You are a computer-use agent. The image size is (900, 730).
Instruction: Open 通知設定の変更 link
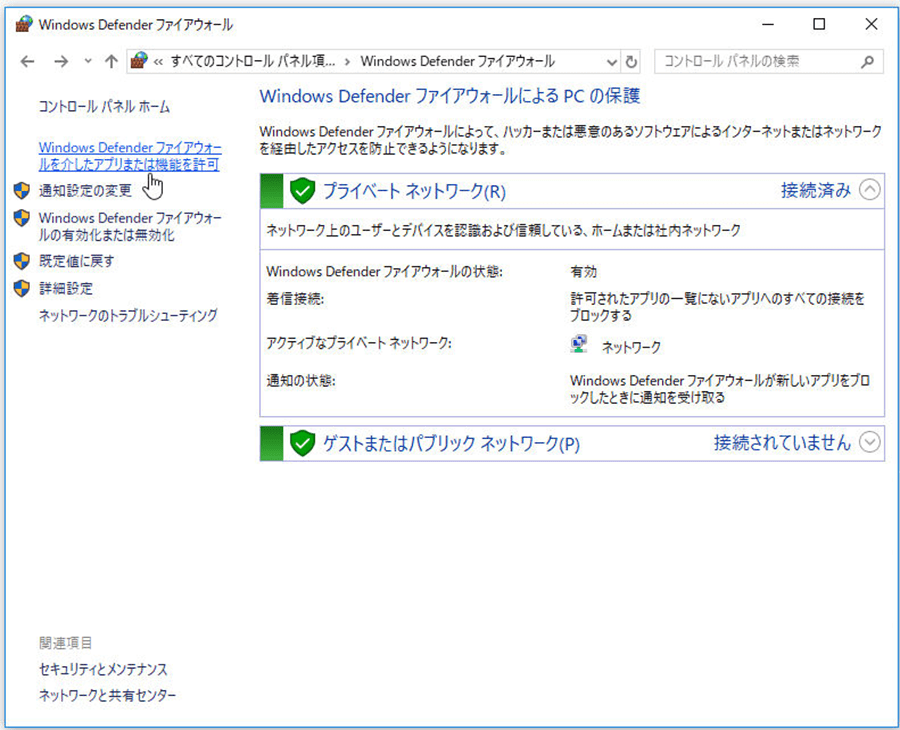86,191
